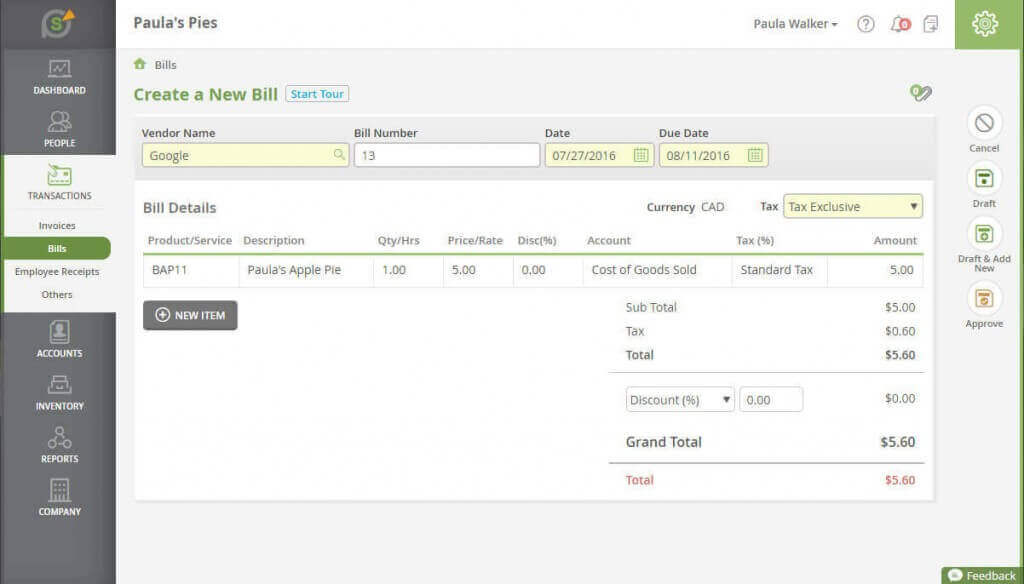The width and height of the screenshot is (1024, 584).
Task: Attach a file using the paperclip icon
Action: tap(920, 93)
